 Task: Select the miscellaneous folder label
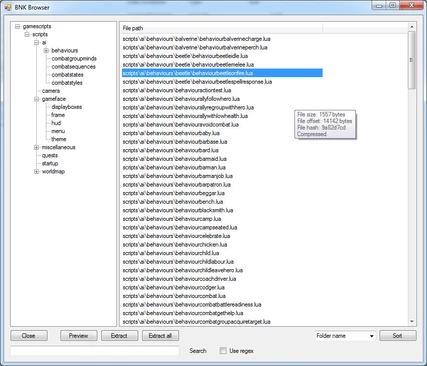pyautogui.click(x=59, y=147)
